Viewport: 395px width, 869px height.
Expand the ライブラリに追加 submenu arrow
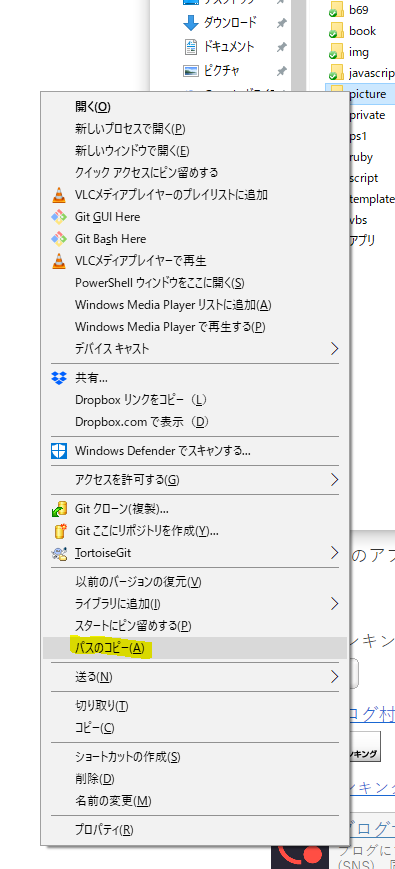click(334, 604)
